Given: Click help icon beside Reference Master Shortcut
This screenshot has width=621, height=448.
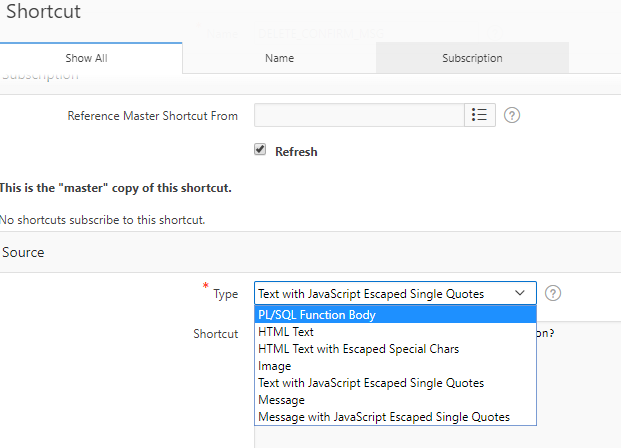Looking at the screenshot, I should click(512, 115).
